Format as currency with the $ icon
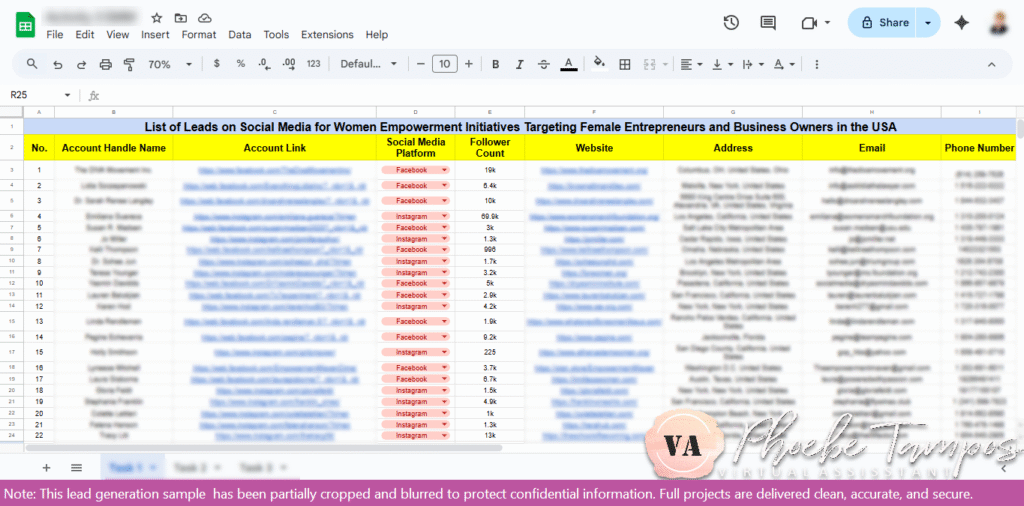Viewport: 1024px width, 506px height. pos(217,64)
